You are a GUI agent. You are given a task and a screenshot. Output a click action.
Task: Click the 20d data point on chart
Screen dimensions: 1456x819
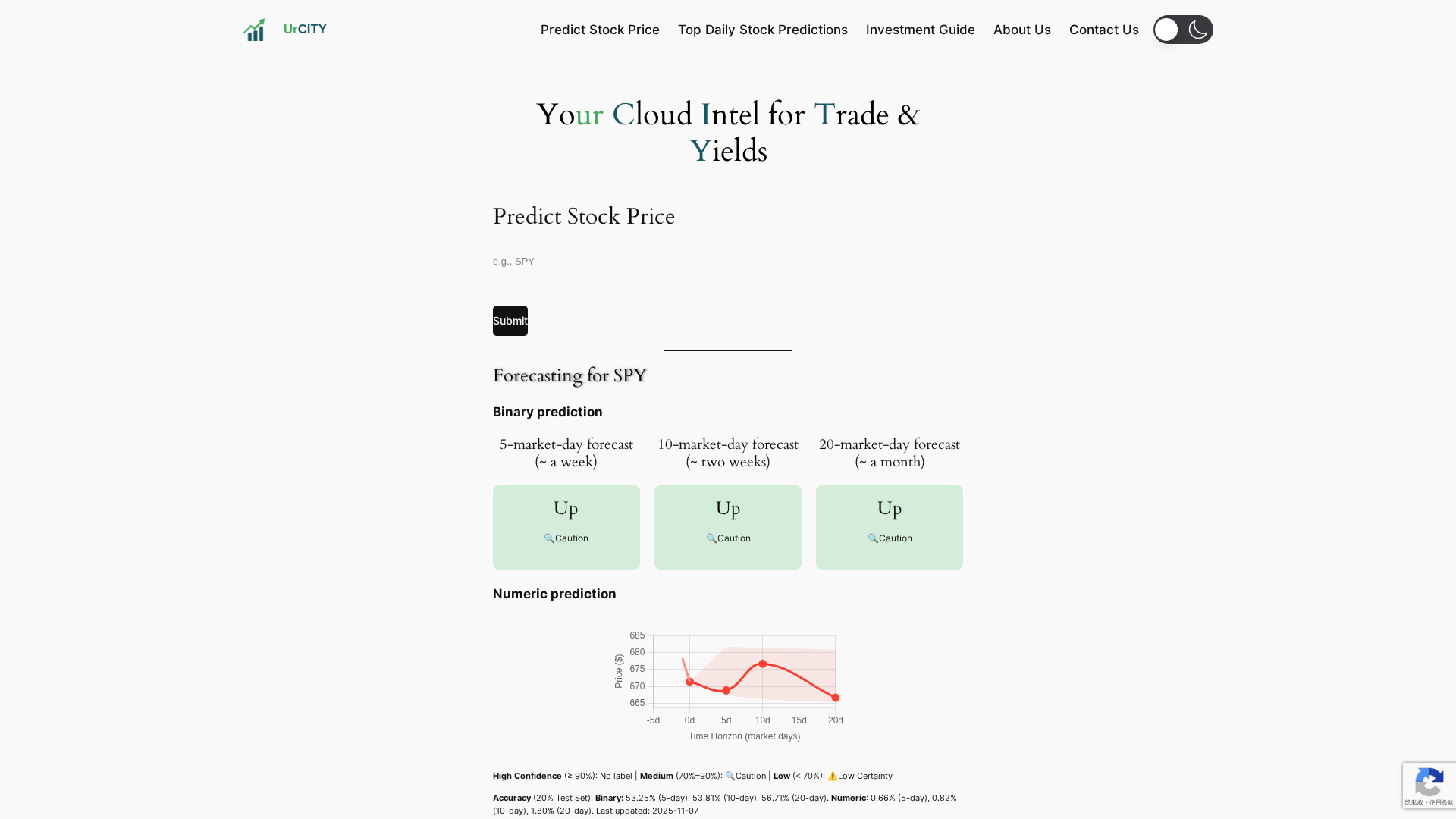click(x=836, y=698)
